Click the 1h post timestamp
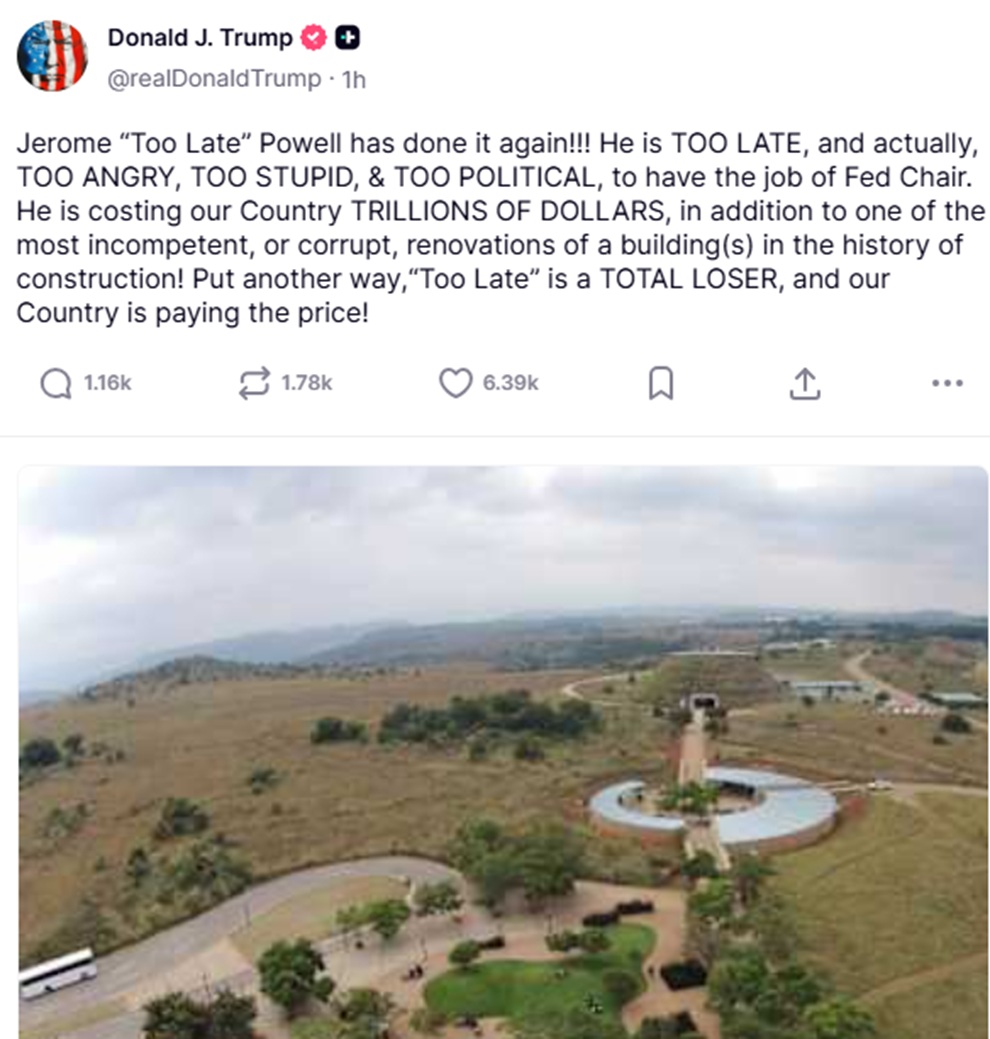990x1039 pixels. (x=354, y=80)
